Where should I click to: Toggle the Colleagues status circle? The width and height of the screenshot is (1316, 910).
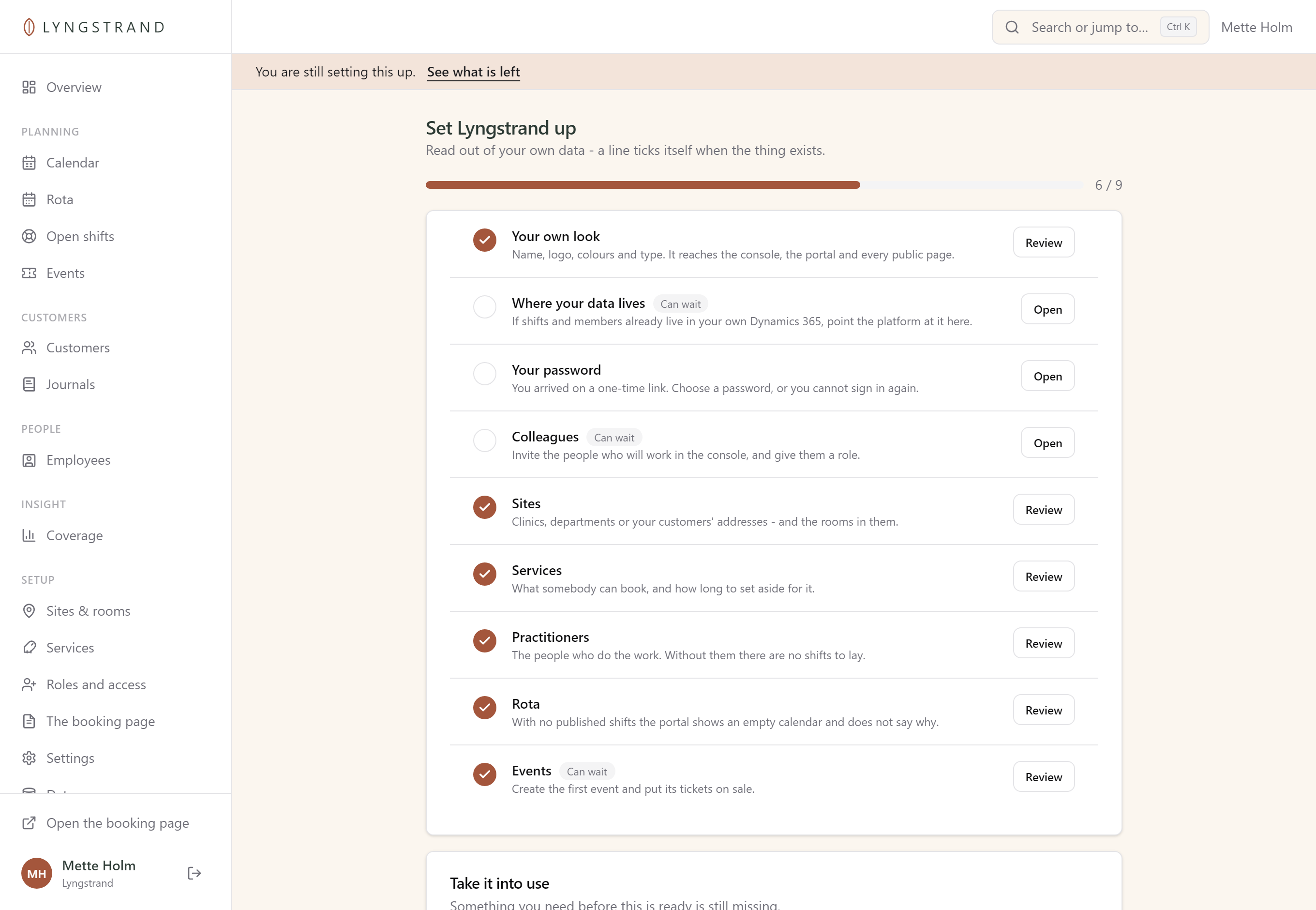point(485,441)
